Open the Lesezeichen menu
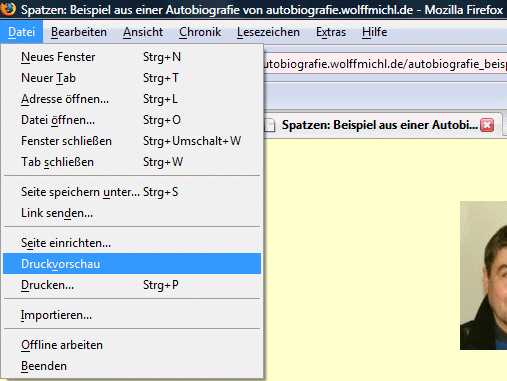Screen dimensions: 507x381 [x=268, y=32]
